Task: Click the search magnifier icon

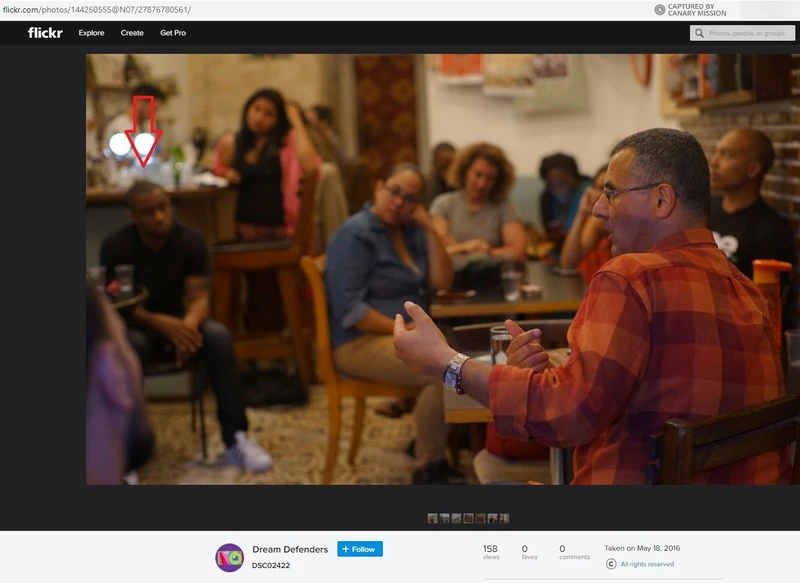Action: tap(700, 33)
